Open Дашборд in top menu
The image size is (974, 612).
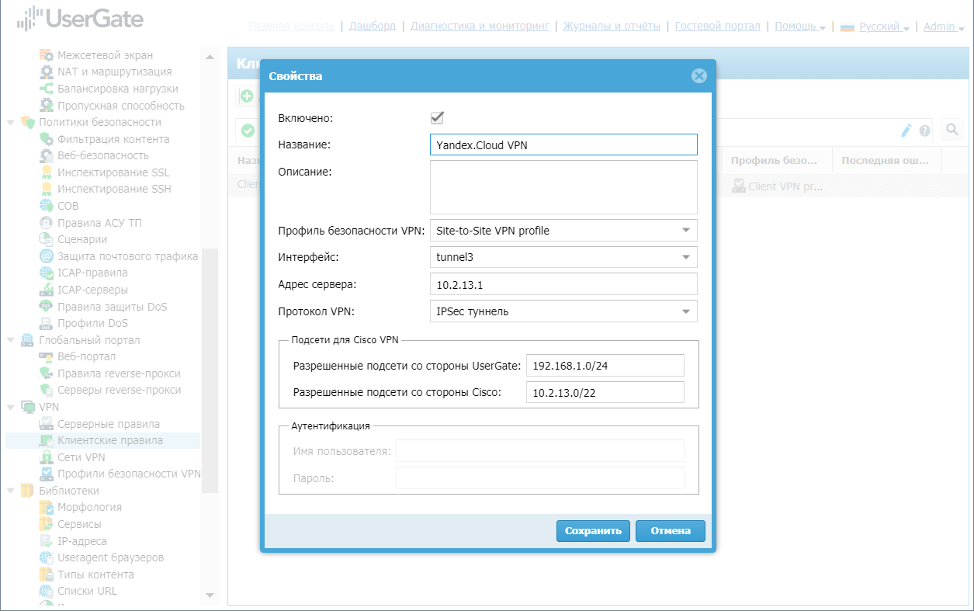point(372,26)
